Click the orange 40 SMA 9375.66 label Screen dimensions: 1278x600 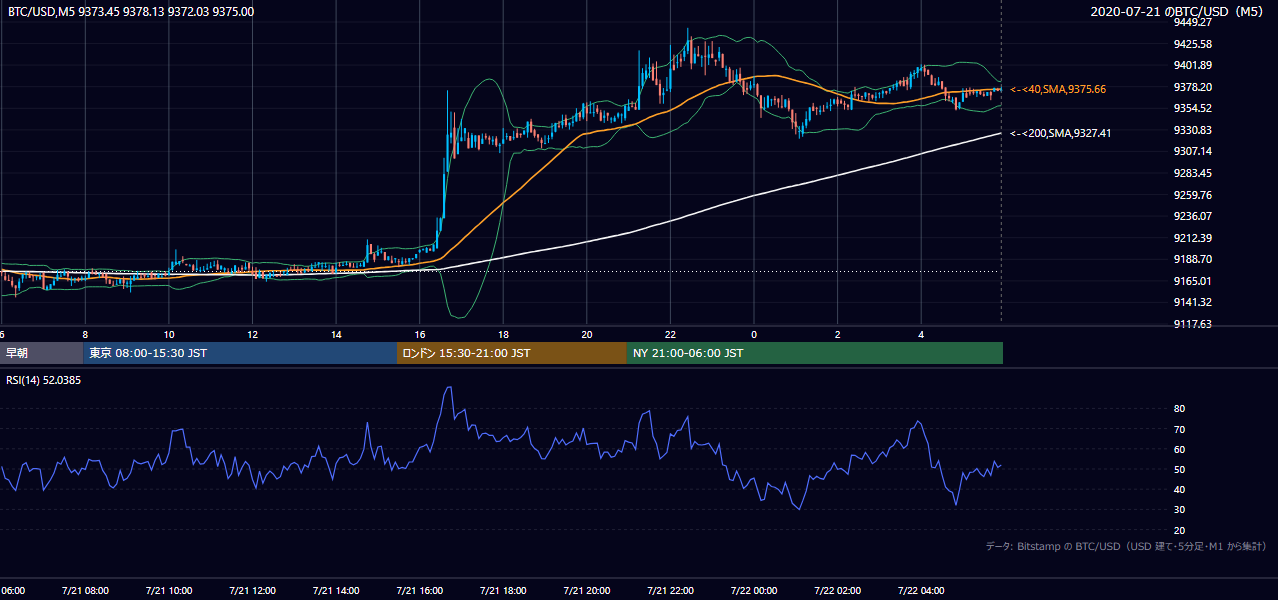tap(1058, 89)
